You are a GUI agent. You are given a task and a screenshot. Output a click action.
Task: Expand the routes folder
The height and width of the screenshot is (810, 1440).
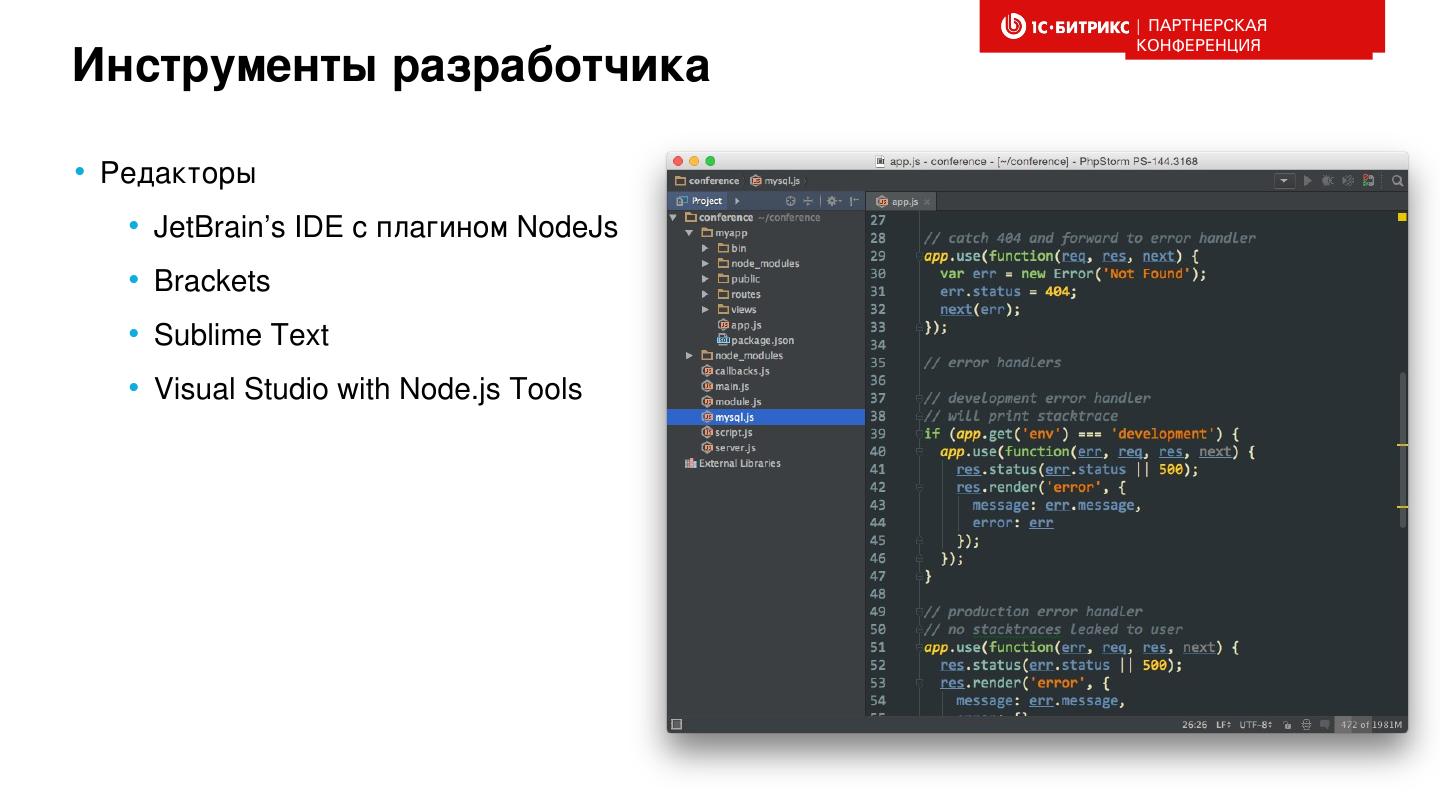coord(705,294)
